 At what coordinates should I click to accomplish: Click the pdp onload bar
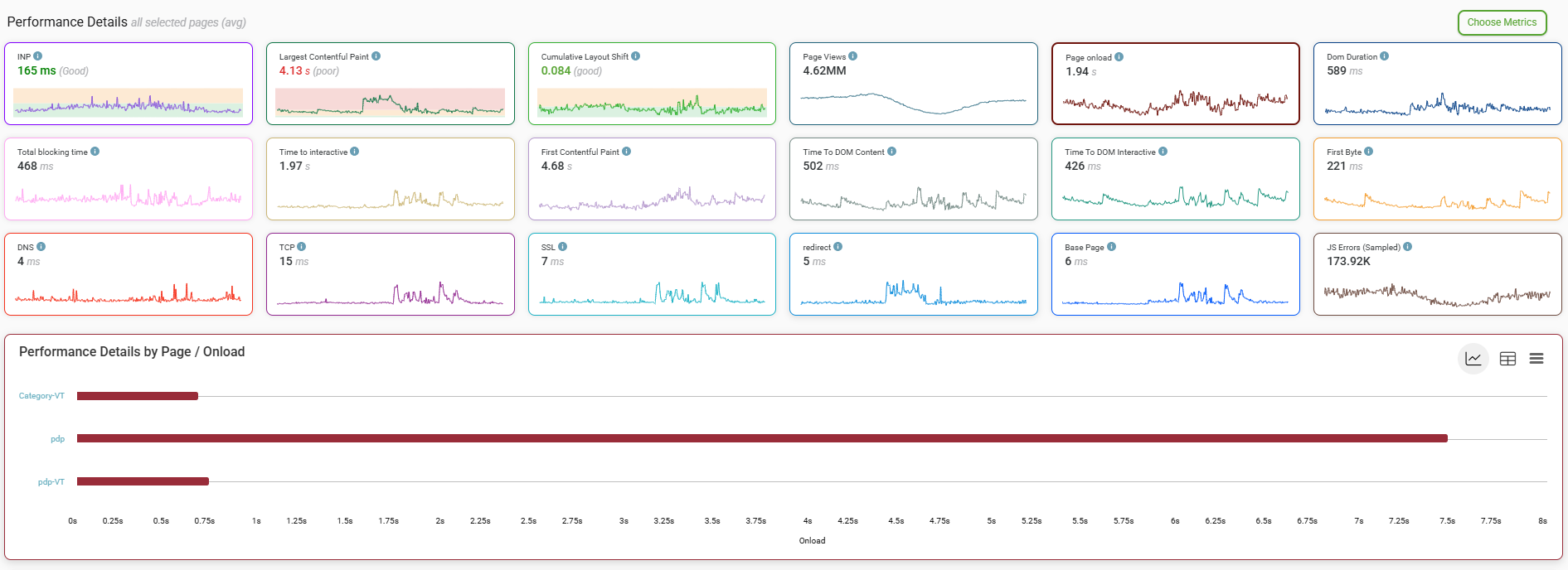coord(762,438)
